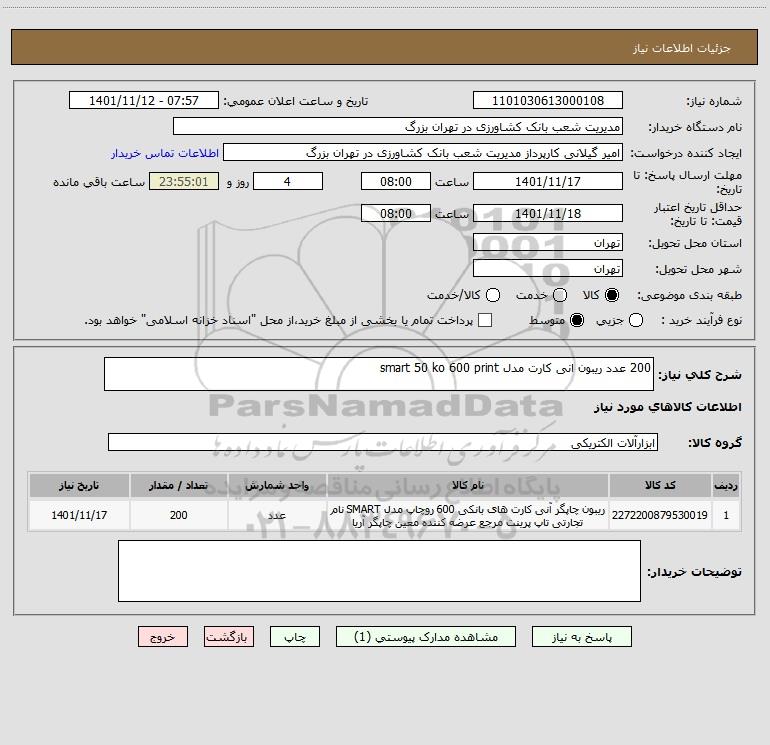Screen dimensions: 770x745
Task: Click the شهر محل تحویل تهران field
Action: pyautogui.click(x=548, y=268)
